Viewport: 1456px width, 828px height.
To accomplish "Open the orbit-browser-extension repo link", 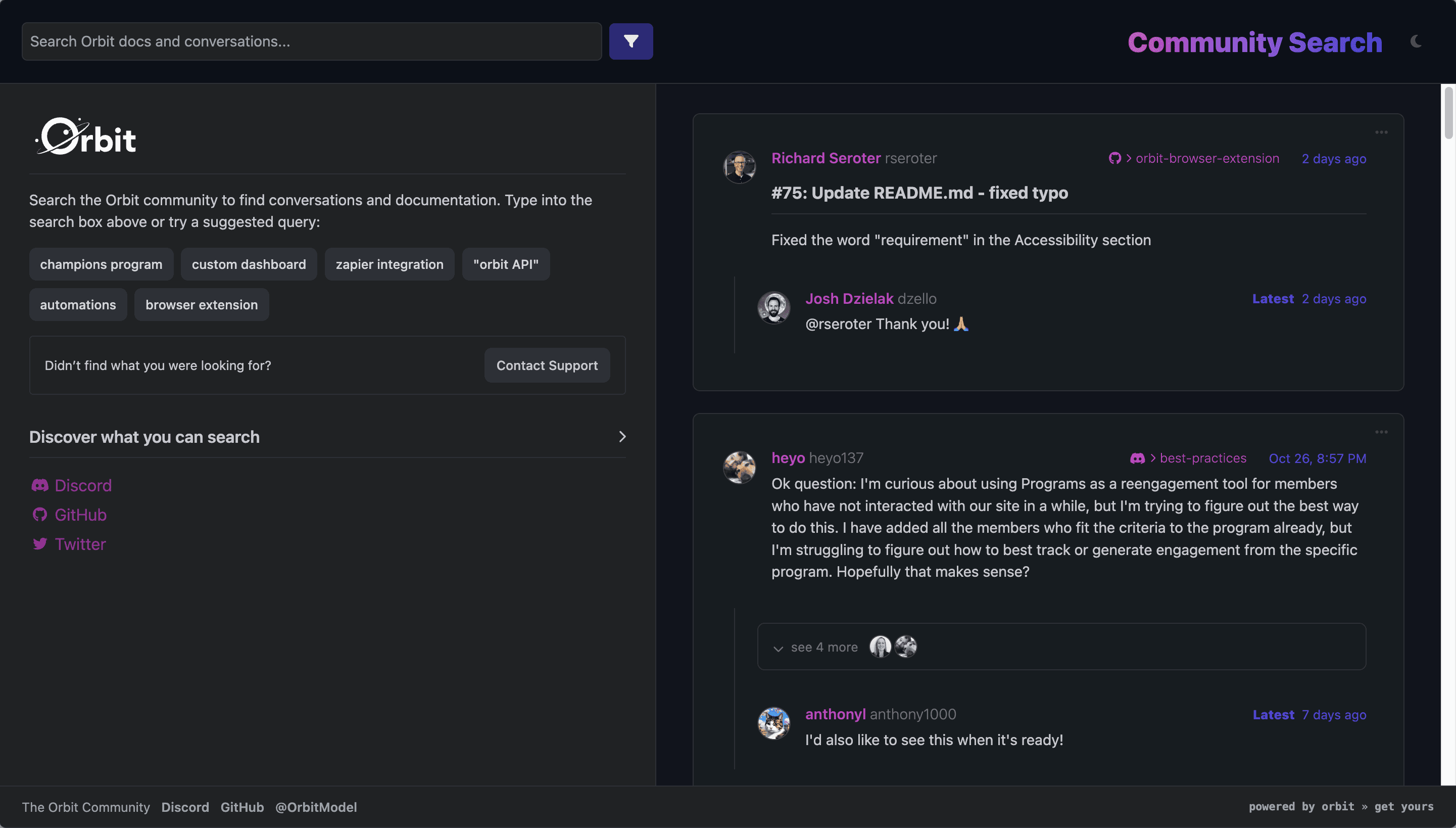I will pyautogui.click(x=1207, y=158).
